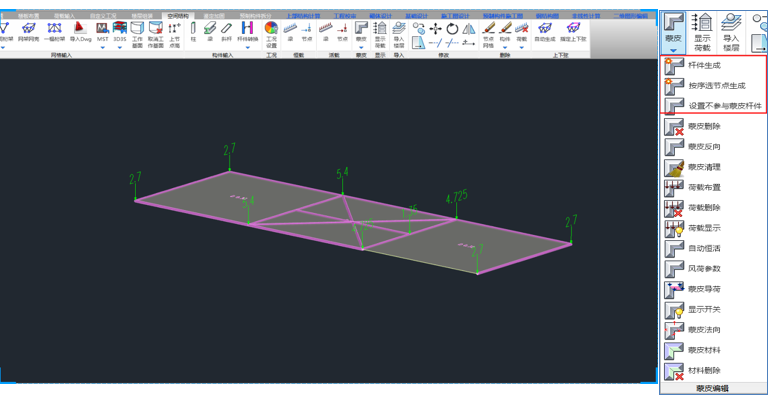
Task: Choose 蒙皮删除 to delete skin
Action: pyautogui.click(x=713, y=126)
